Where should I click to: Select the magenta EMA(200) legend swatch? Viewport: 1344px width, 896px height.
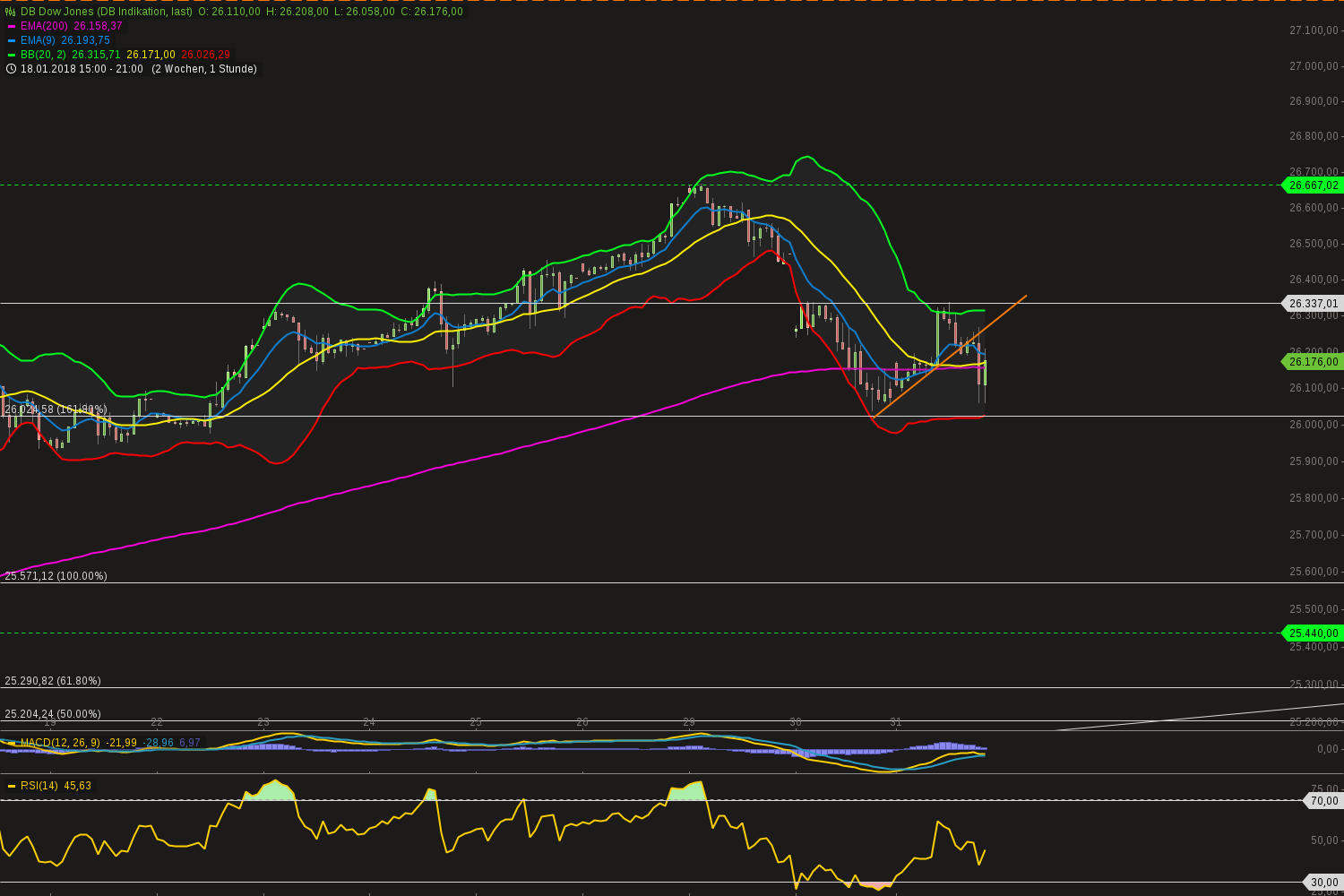pyautogui.click(x=12, y=26)
